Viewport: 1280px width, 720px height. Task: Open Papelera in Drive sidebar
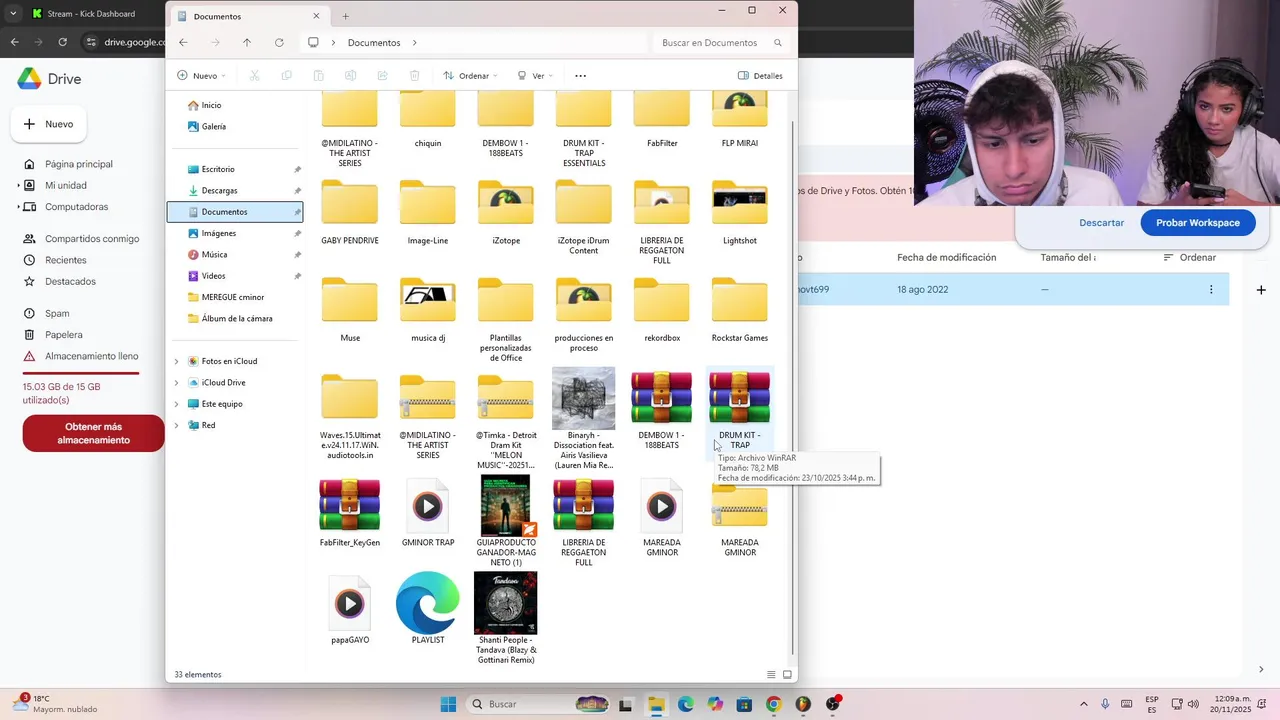[x=64, y=335]
